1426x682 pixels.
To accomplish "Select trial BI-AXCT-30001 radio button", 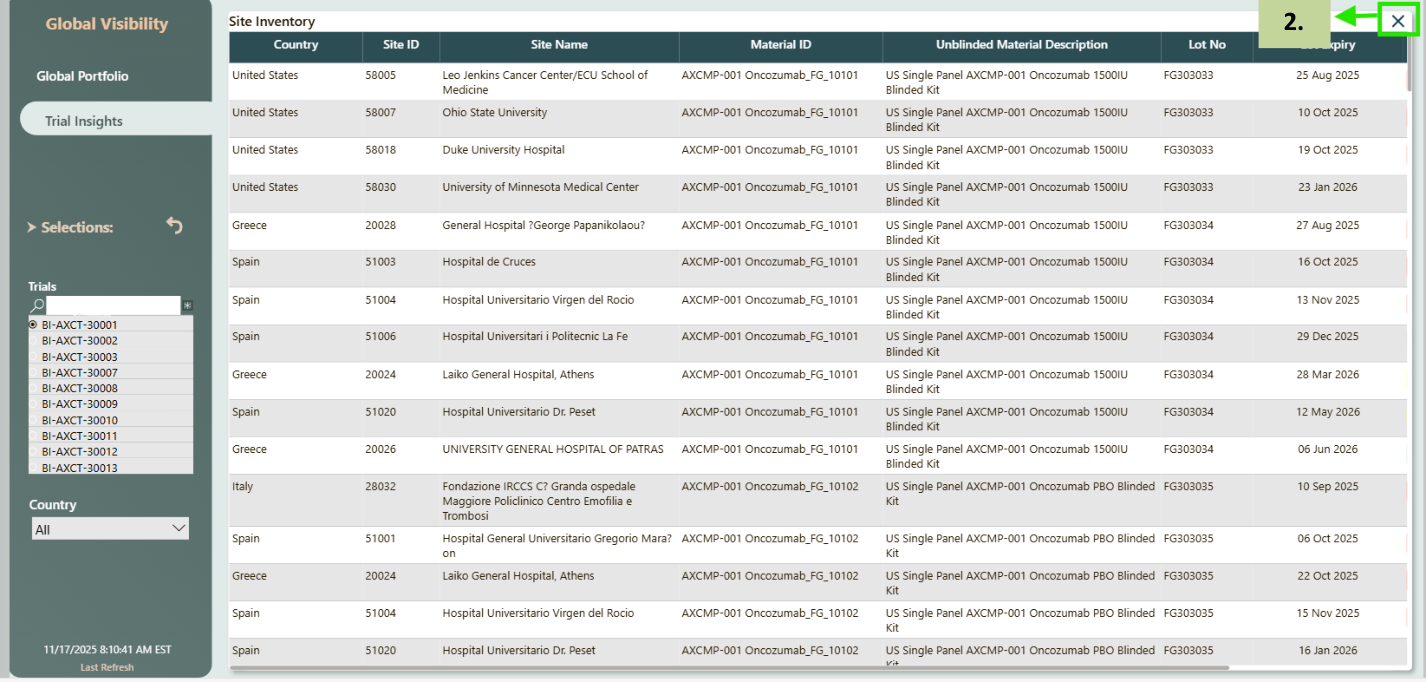I will coord(34,325).
